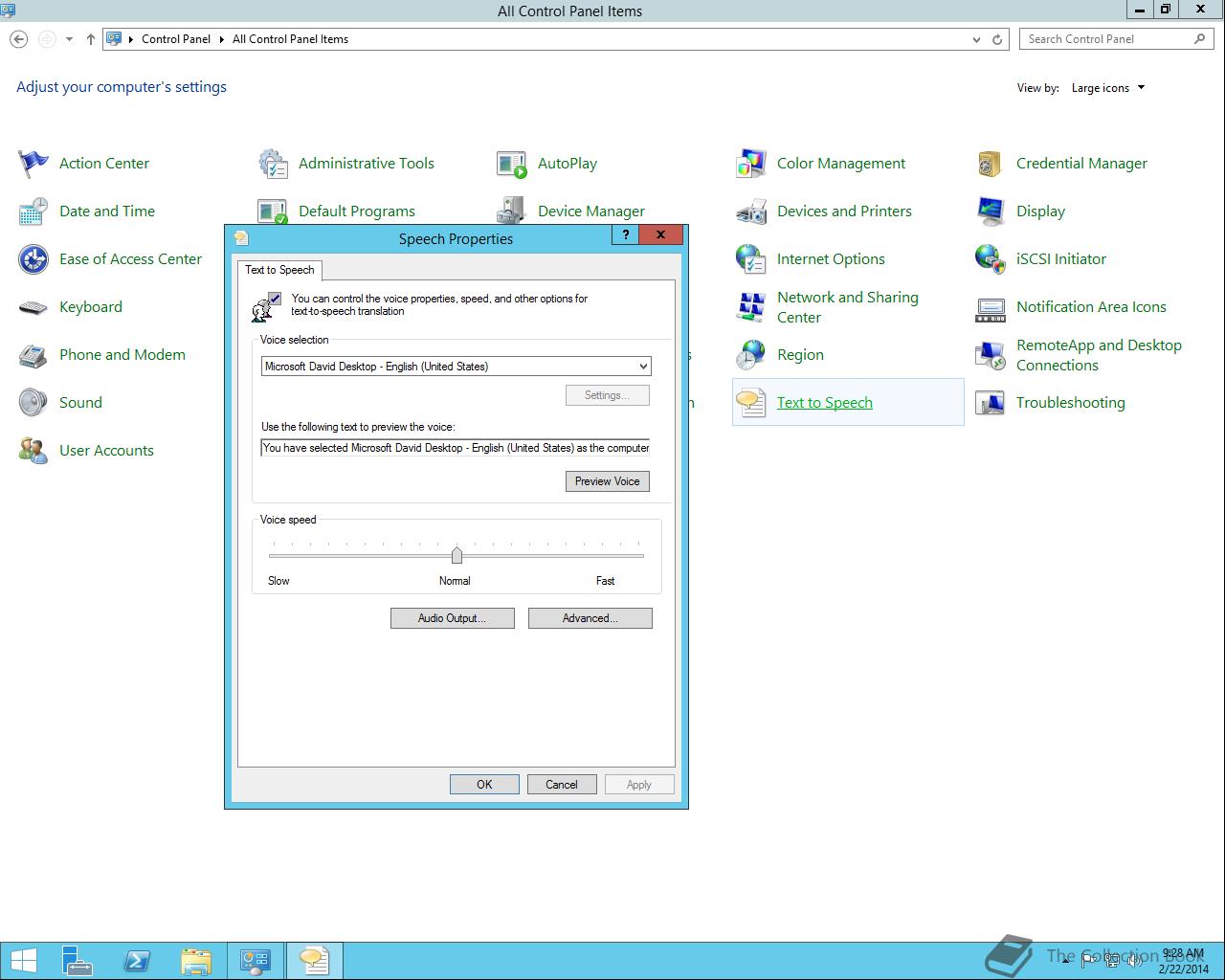
Task: Click the Control Panel breadcrumb
Action: (176, 39)
